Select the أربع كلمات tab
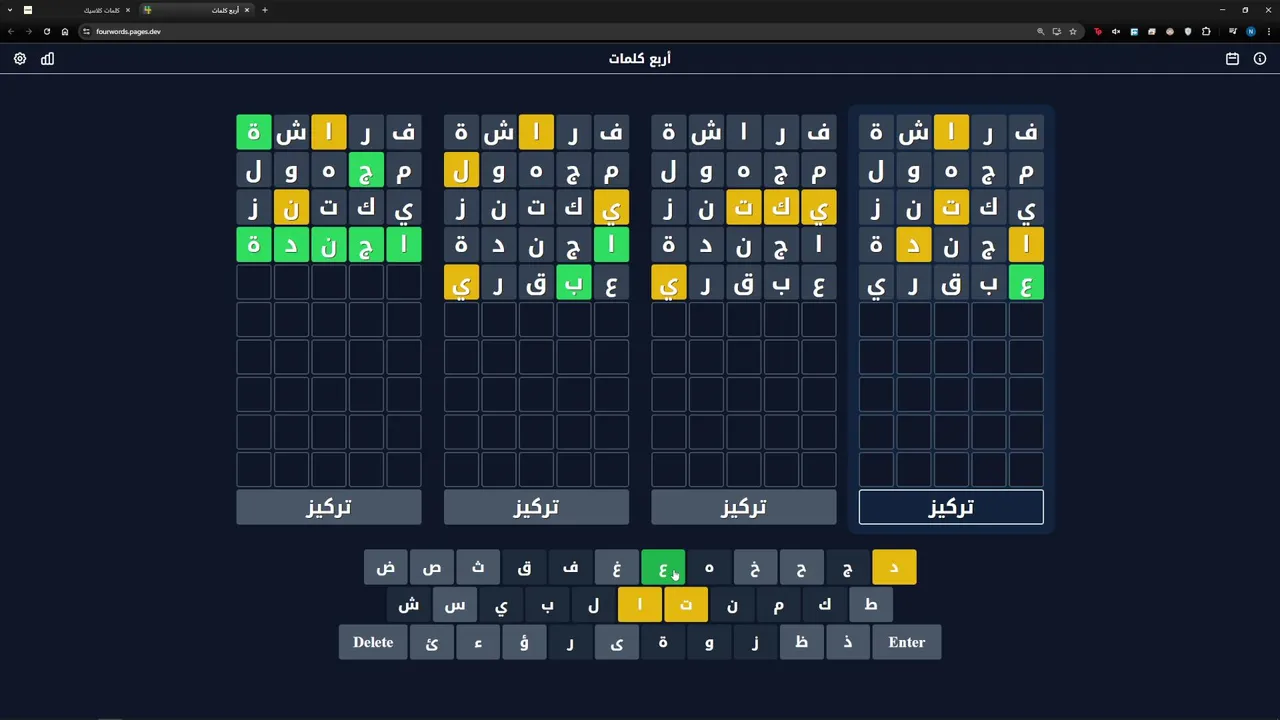1280x720 pixels. 197,10
